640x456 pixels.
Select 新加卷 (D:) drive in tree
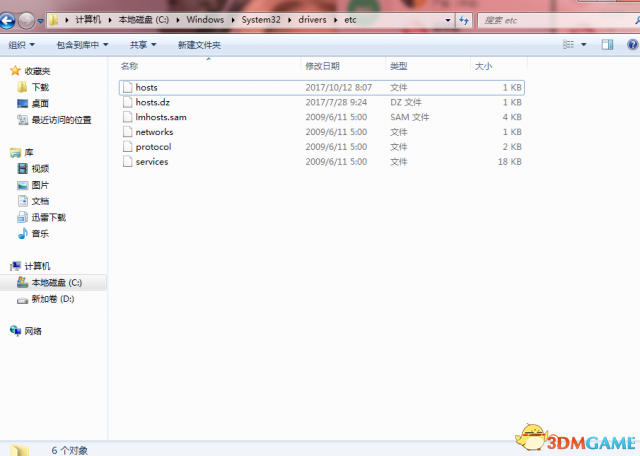click(x=52, y=299)
